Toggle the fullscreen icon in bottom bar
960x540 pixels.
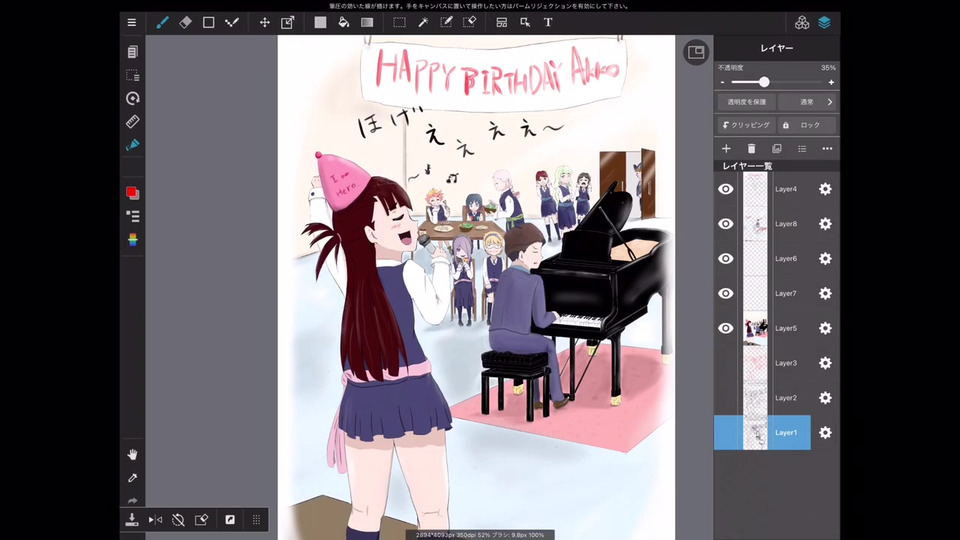230,520
